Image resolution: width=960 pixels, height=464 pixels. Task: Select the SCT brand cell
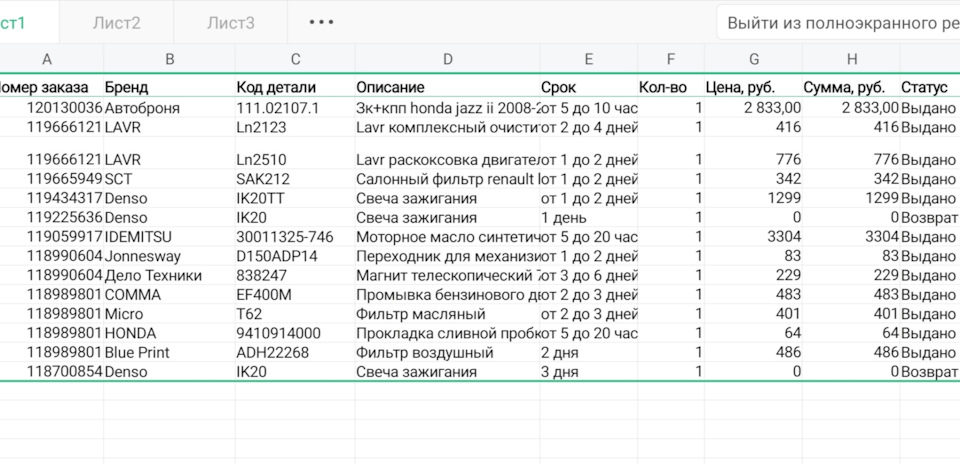[170, 179]
